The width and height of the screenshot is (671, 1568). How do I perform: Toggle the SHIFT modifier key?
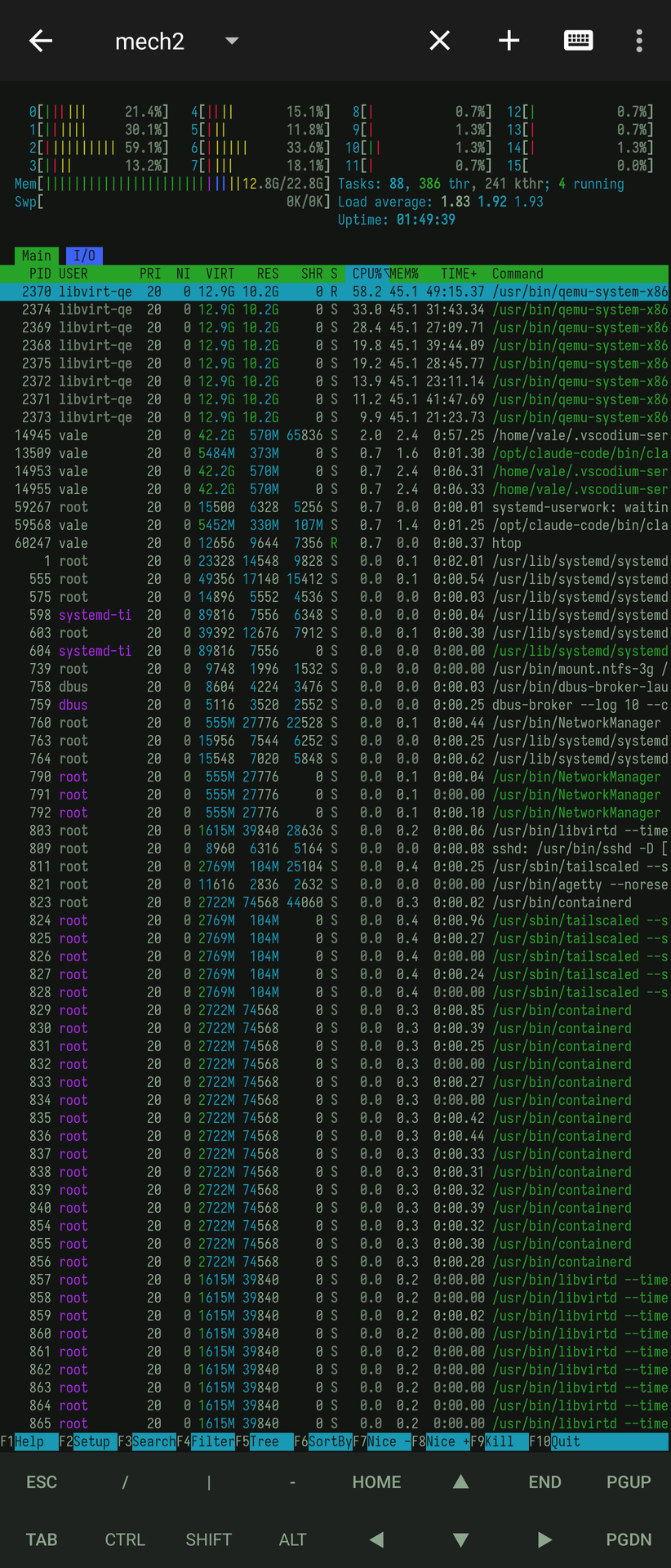(x=209, y=1539)
